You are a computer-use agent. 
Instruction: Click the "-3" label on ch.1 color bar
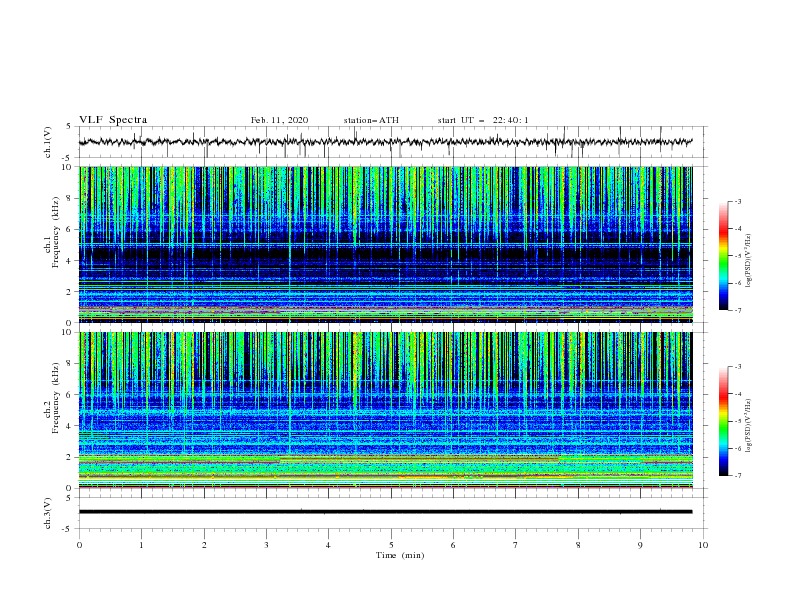[738, 202]
